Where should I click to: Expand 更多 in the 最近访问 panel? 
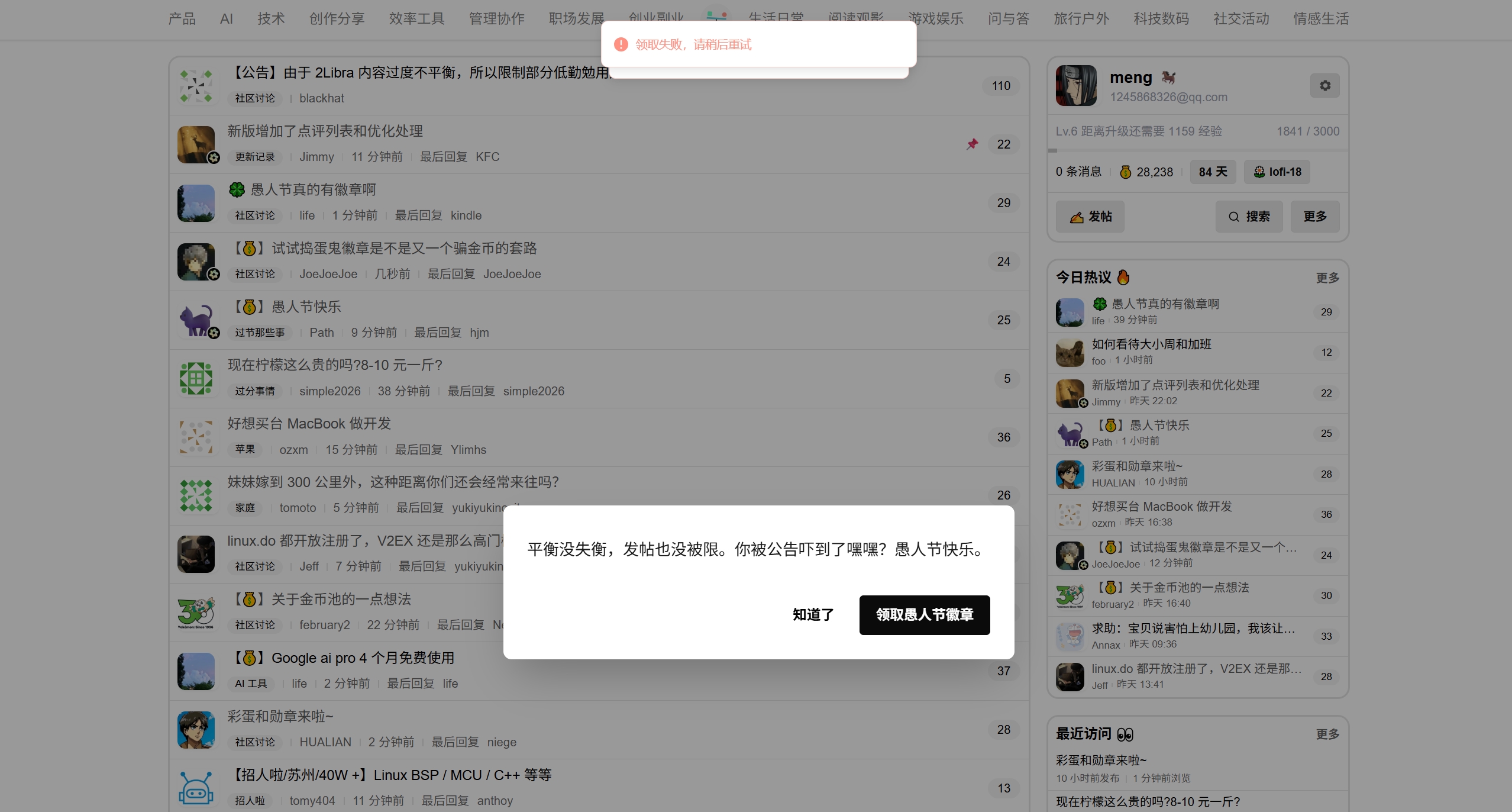pyautogui.click(x=1327, y=734)
